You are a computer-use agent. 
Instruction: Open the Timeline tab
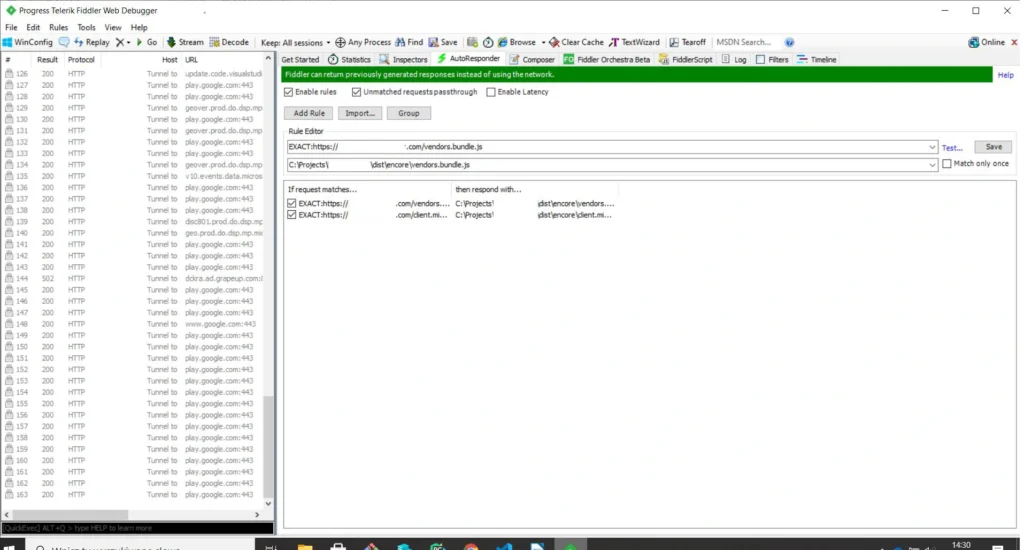pyautogui.click(x=816, y=59)
